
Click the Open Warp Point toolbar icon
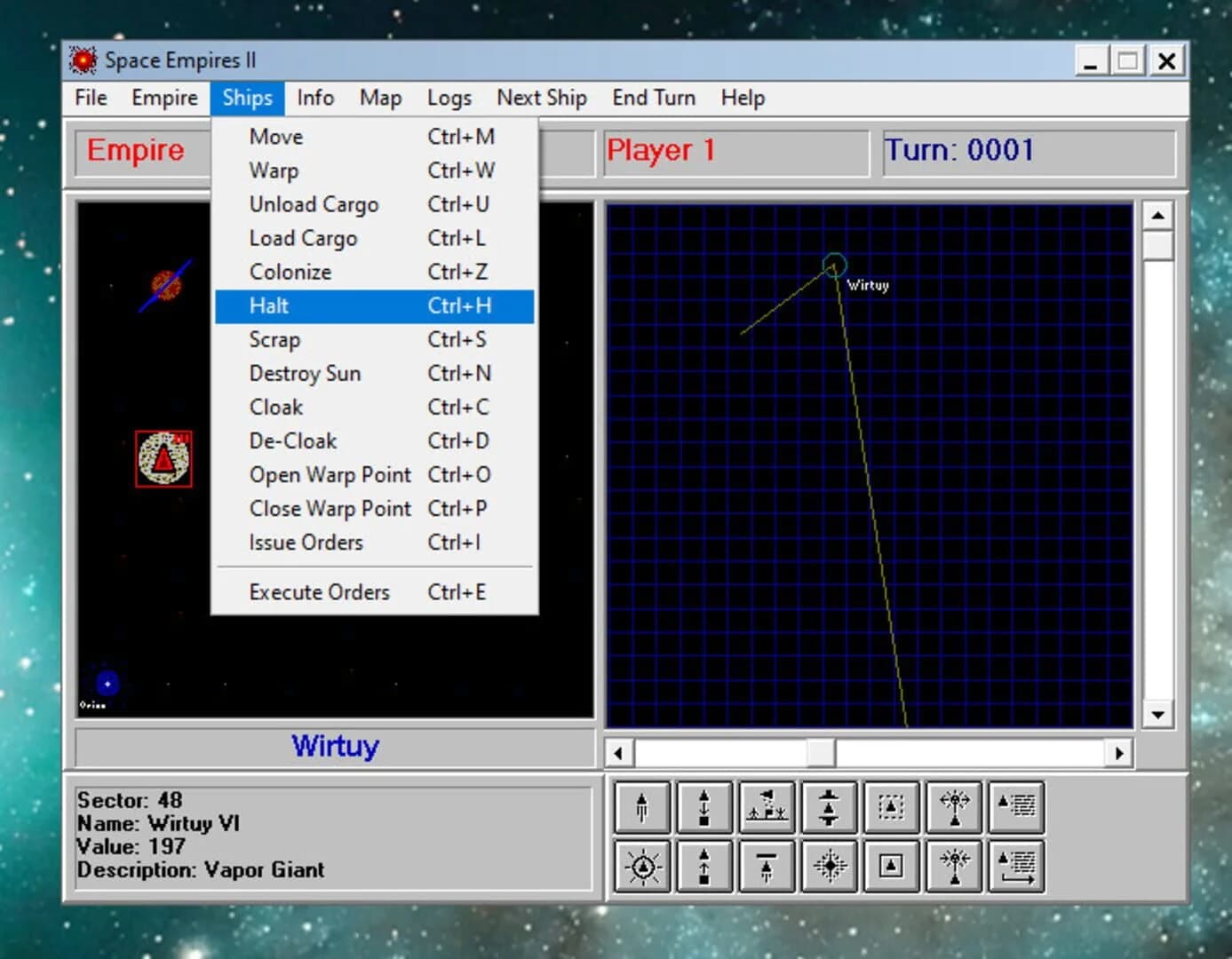click(x=953, y=806)
